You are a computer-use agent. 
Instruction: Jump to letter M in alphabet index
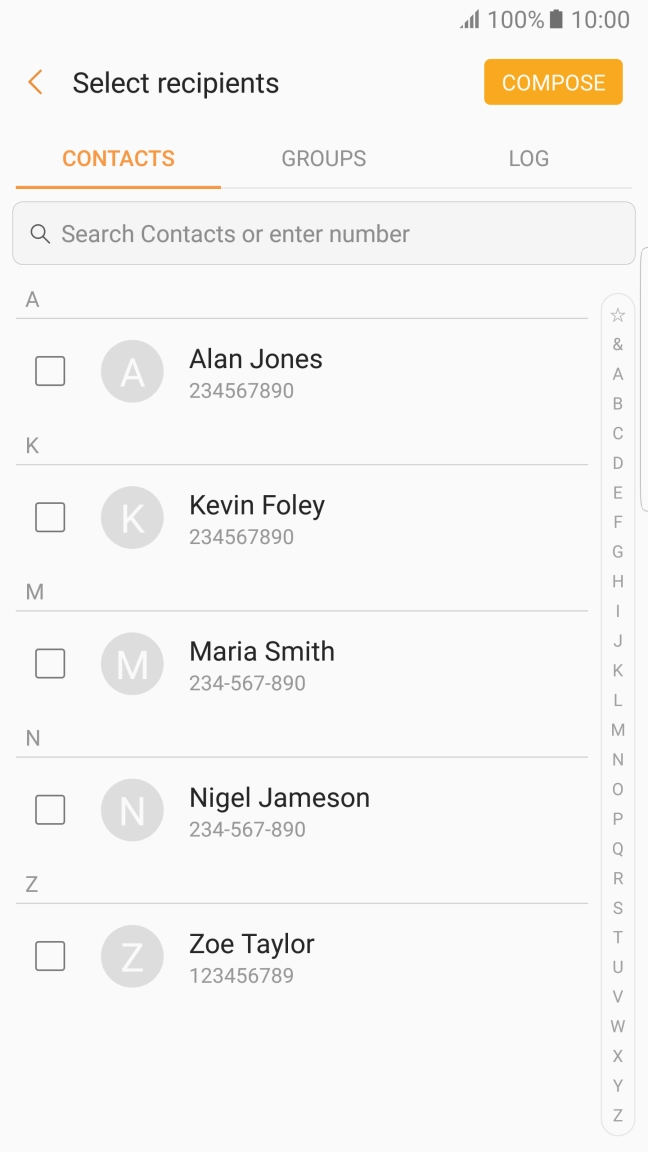(x=617, y=729)
